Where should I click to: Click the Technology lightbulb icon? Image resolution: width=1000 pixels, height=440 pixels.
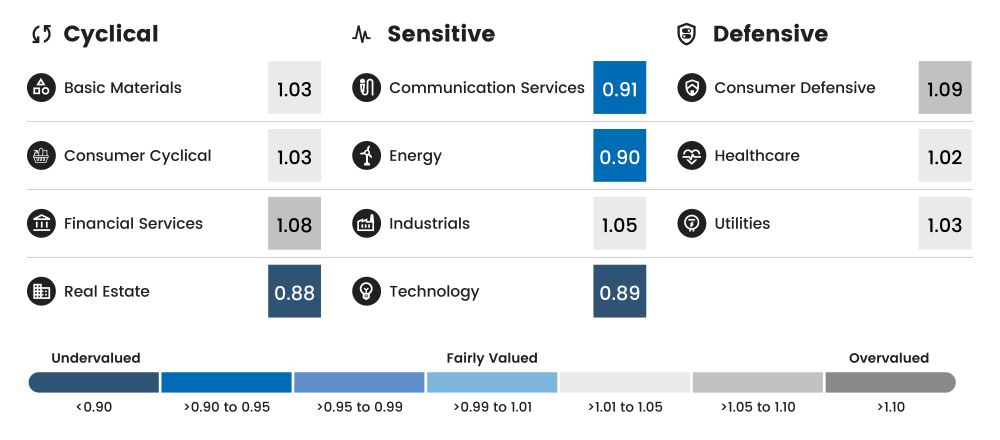(x=367, y=292)
